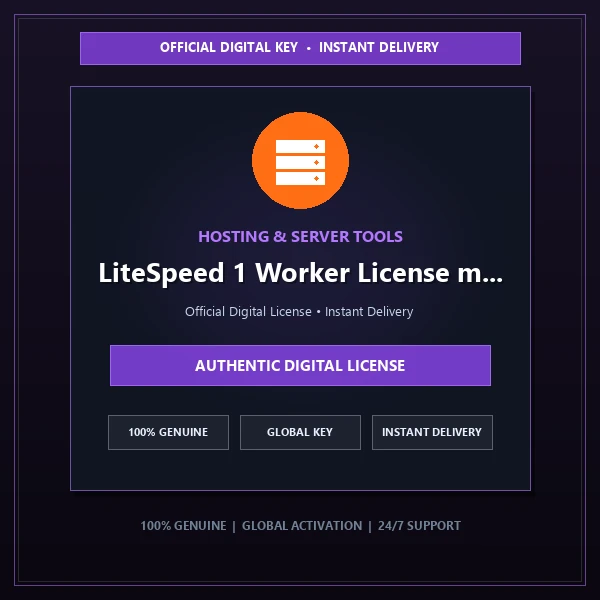Viewport: 600px width, 600px height.
Task: Click the Official Digital Key top banner
Action: pyautogui.click(x=300, y=48)
